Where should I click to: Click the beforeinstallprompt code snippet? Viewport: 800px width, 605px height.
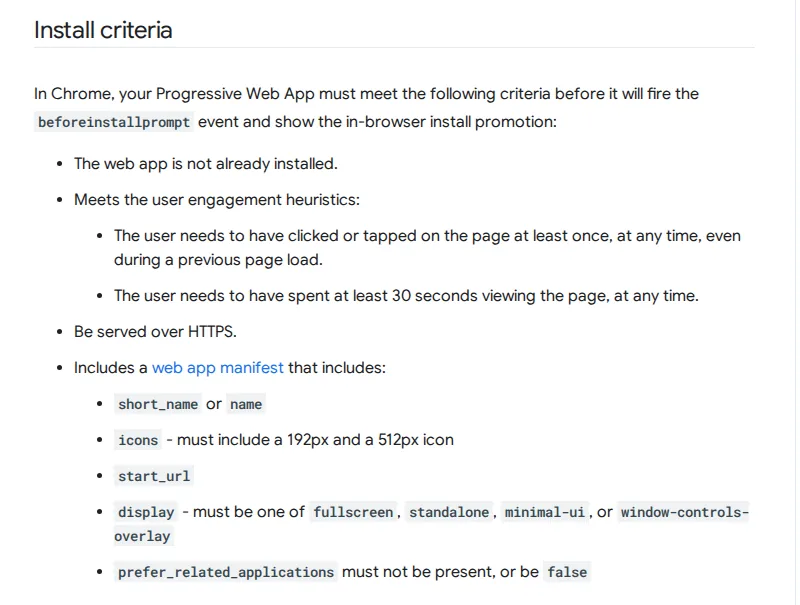[x=114, y=122]
